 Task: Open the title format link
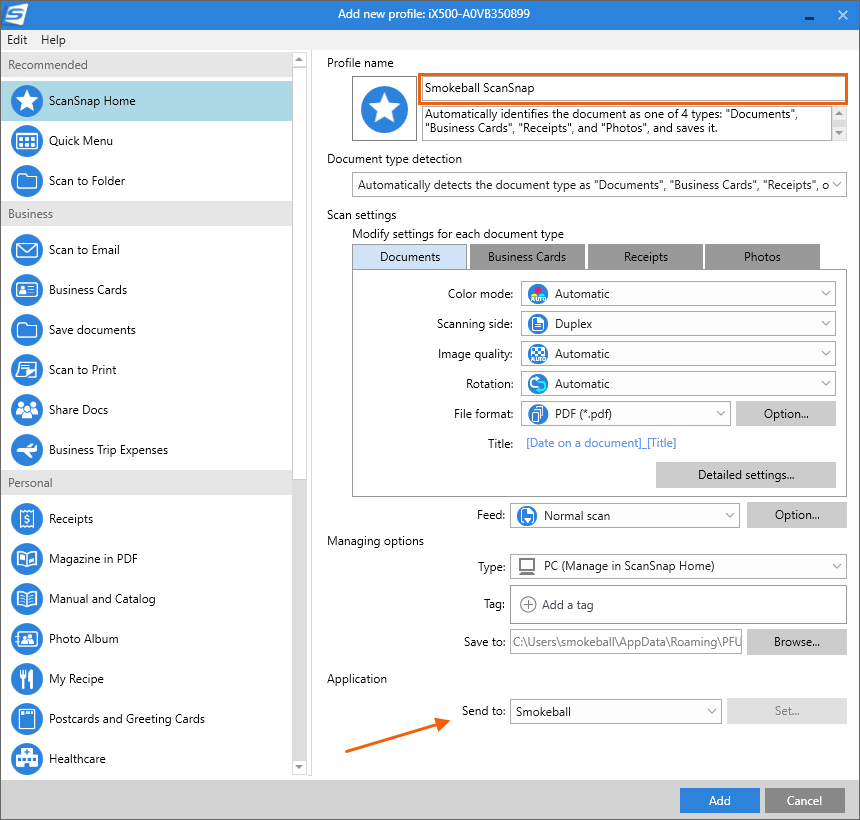[601, 443]
